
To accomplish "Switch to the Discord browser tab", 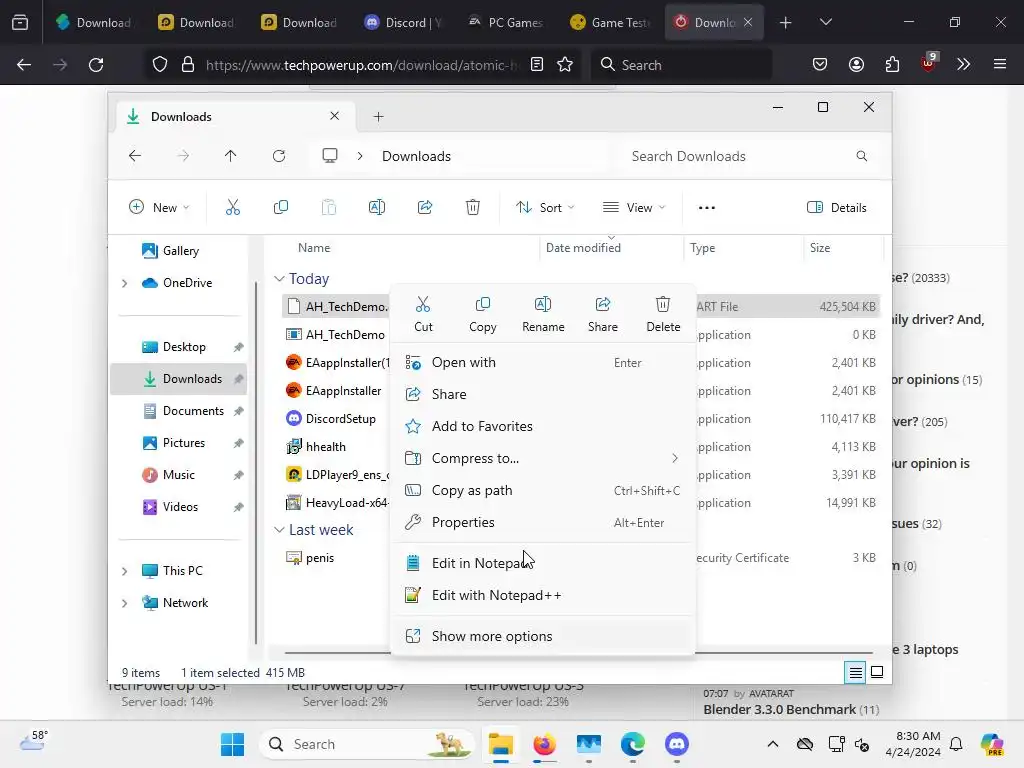I will [x=403, y=22].
